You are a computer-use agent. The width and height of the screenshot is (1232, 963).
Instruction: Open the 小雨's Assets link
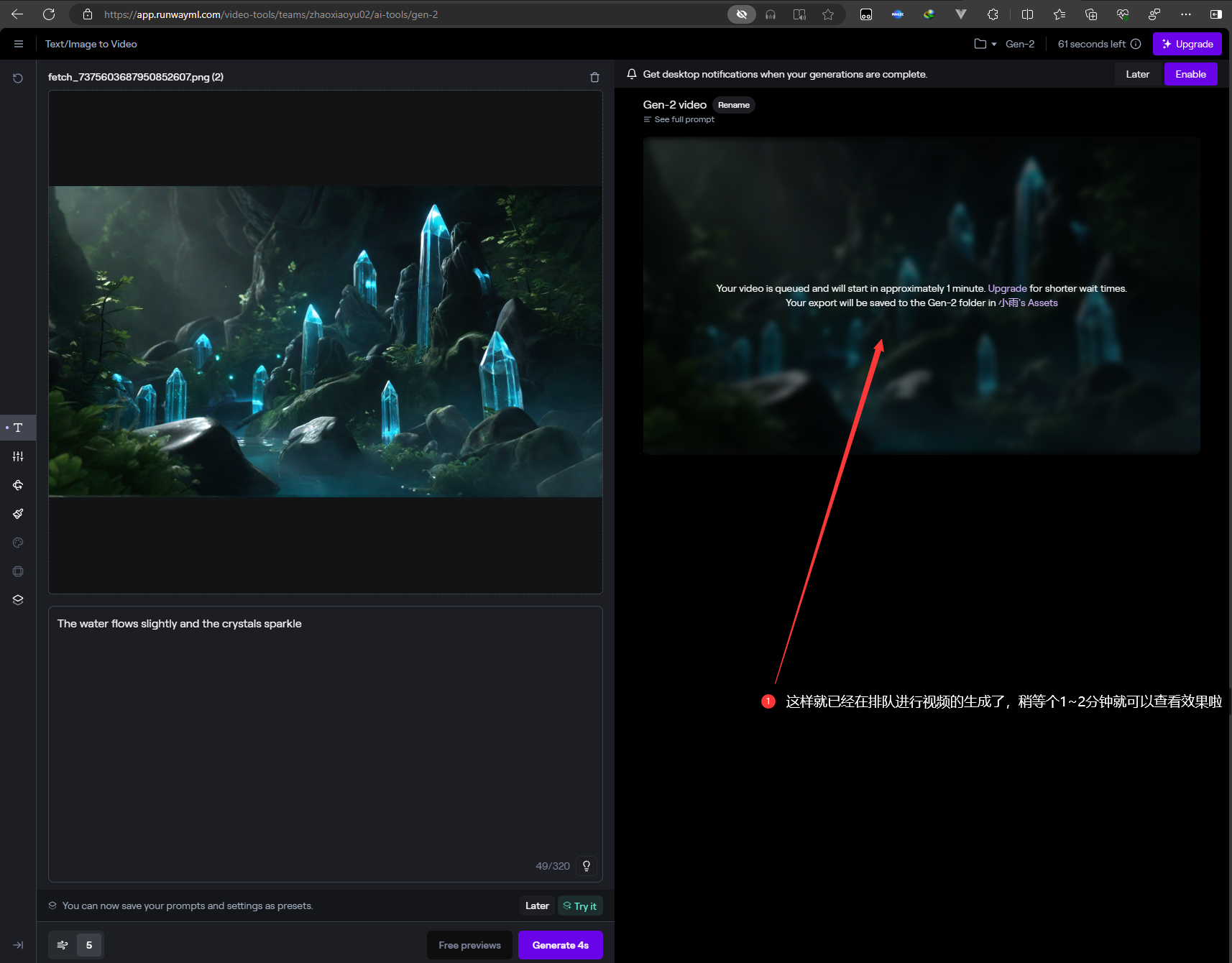tap(1028, 303)
